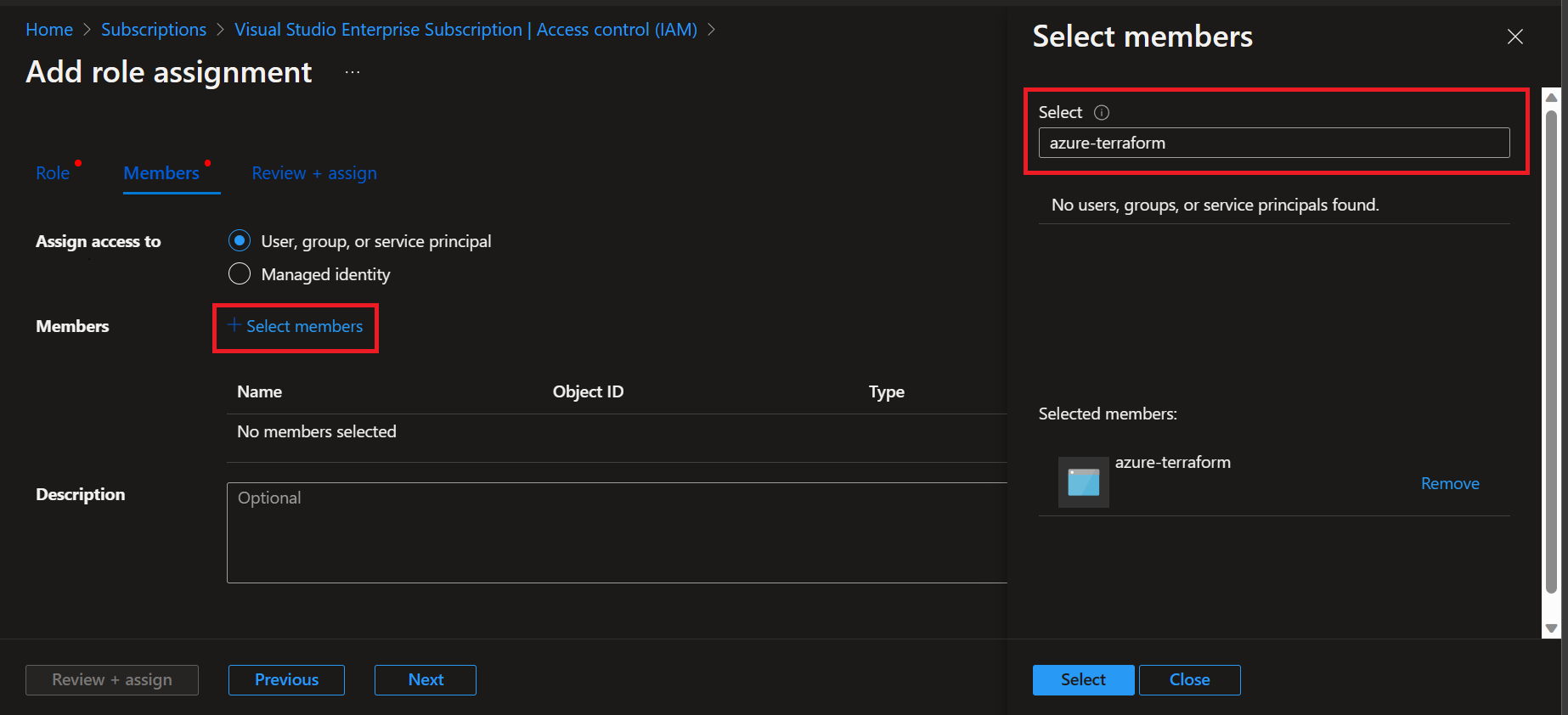This screenshot has height=715, width=1568.
Task: Click the panel scrollbar up arrow
Action: pyautogui.click(x=1551, y=97)
